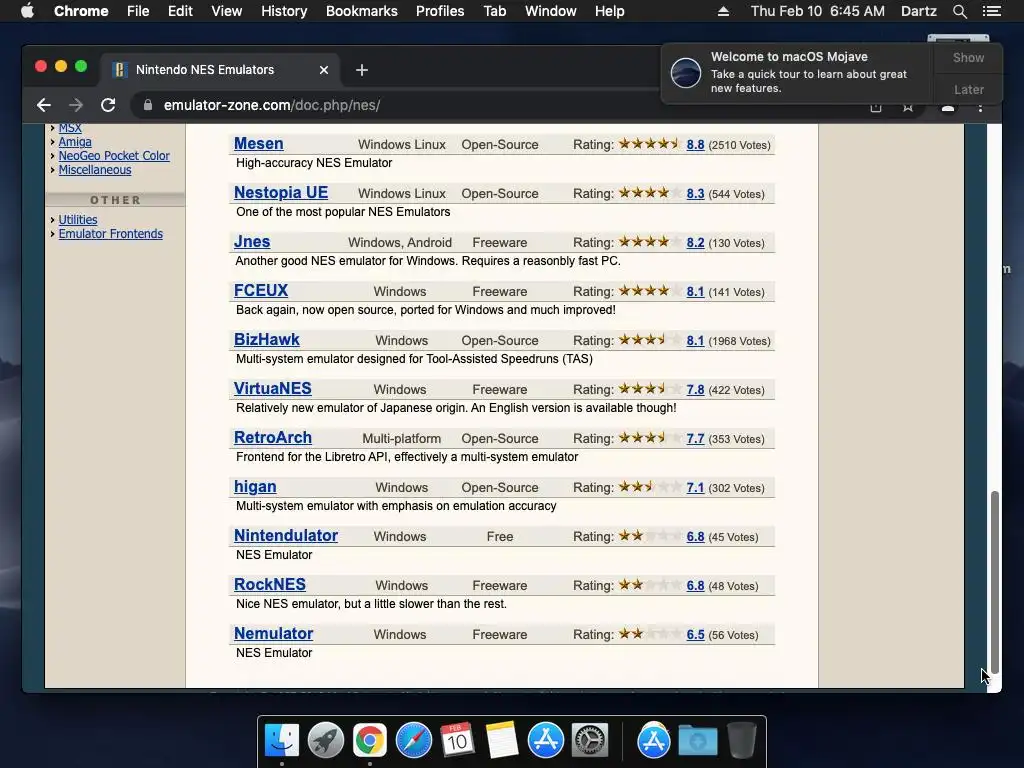Open Safari compass in Dock
Image resolution: width=1024 pixels, height=768 pixels.
(413, 741)
